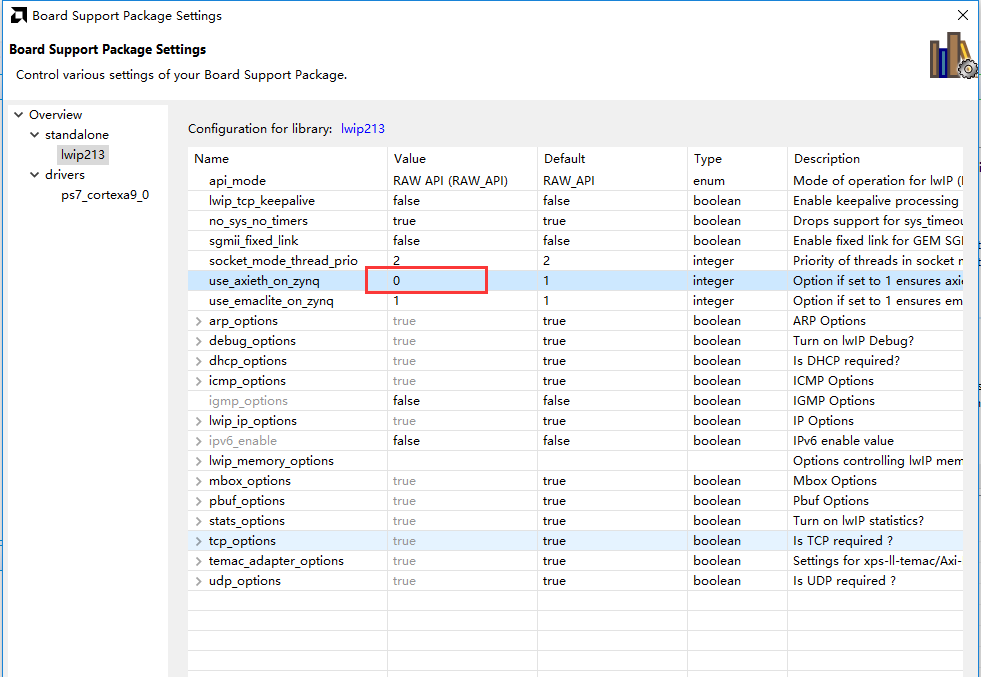Select the use_axieth_on_zynq name cell
Screen dimensions: 981x677
(x=264, y=281)
